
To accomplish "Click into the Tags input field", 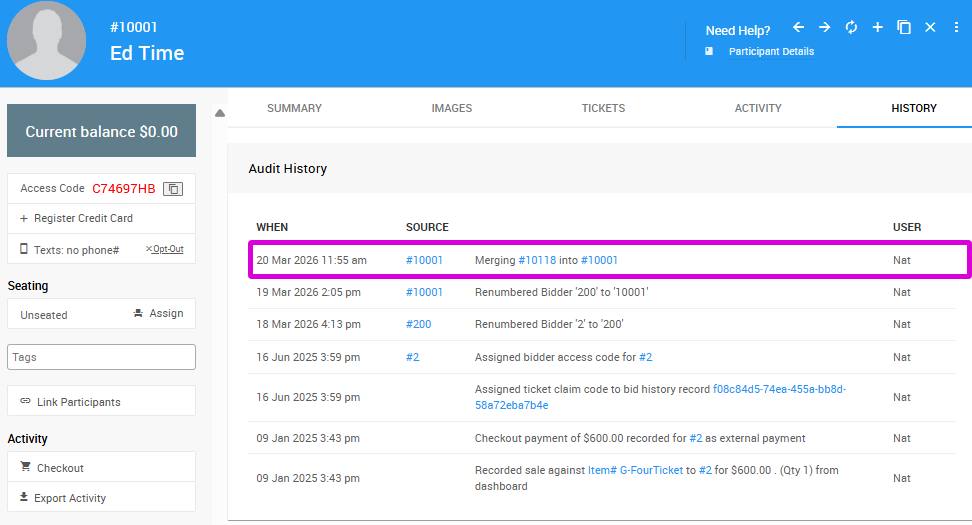I will [101, 357].
